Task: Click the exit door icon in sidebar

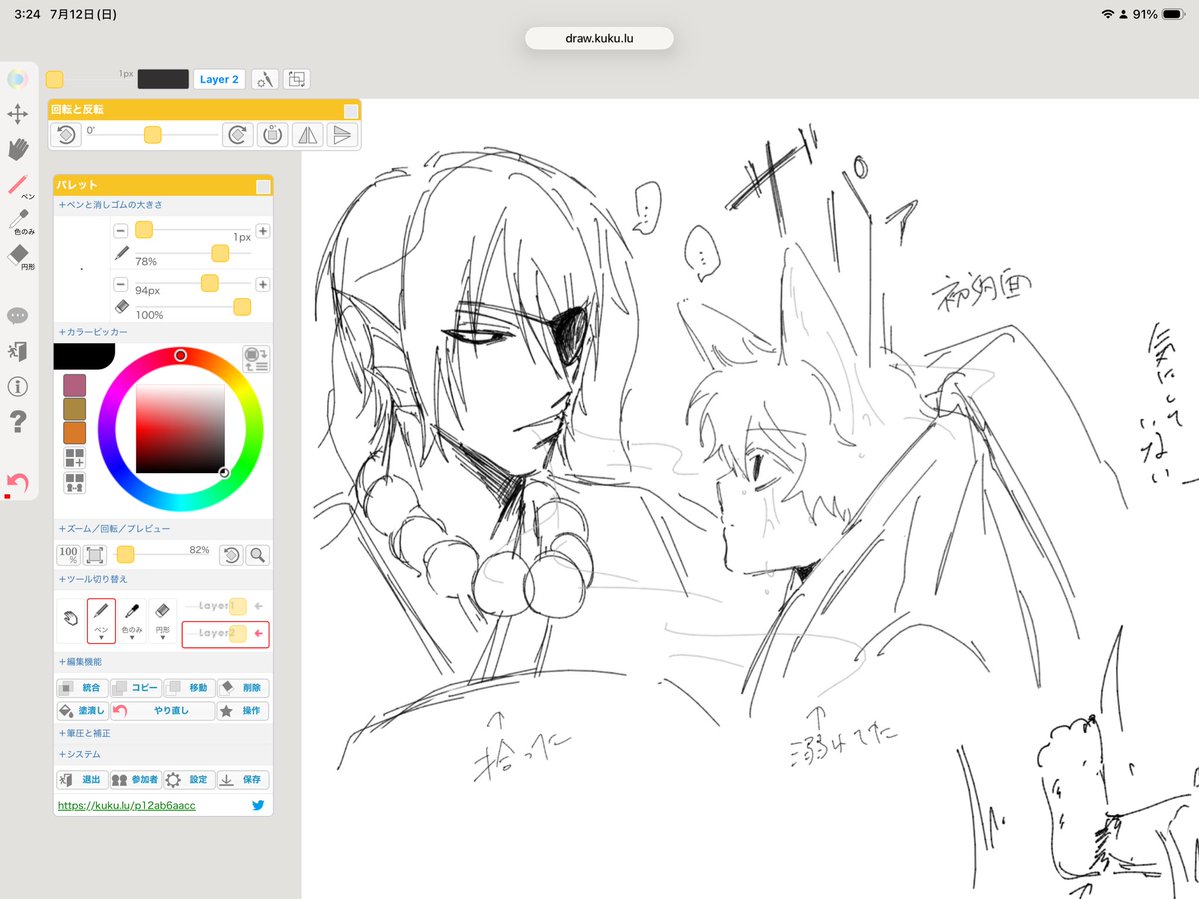Action: [x=18, y=351]
